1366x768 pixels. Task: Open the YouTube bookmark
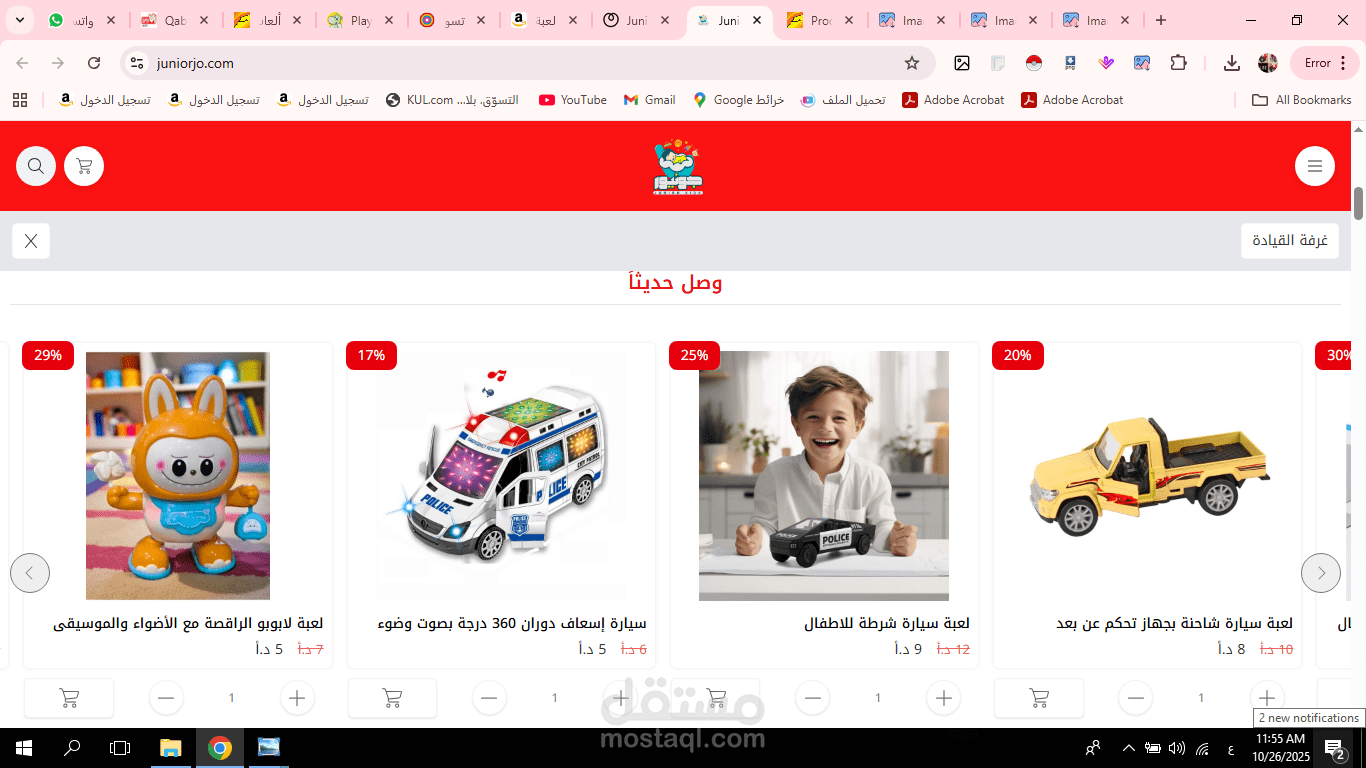[x=573, y=100]
